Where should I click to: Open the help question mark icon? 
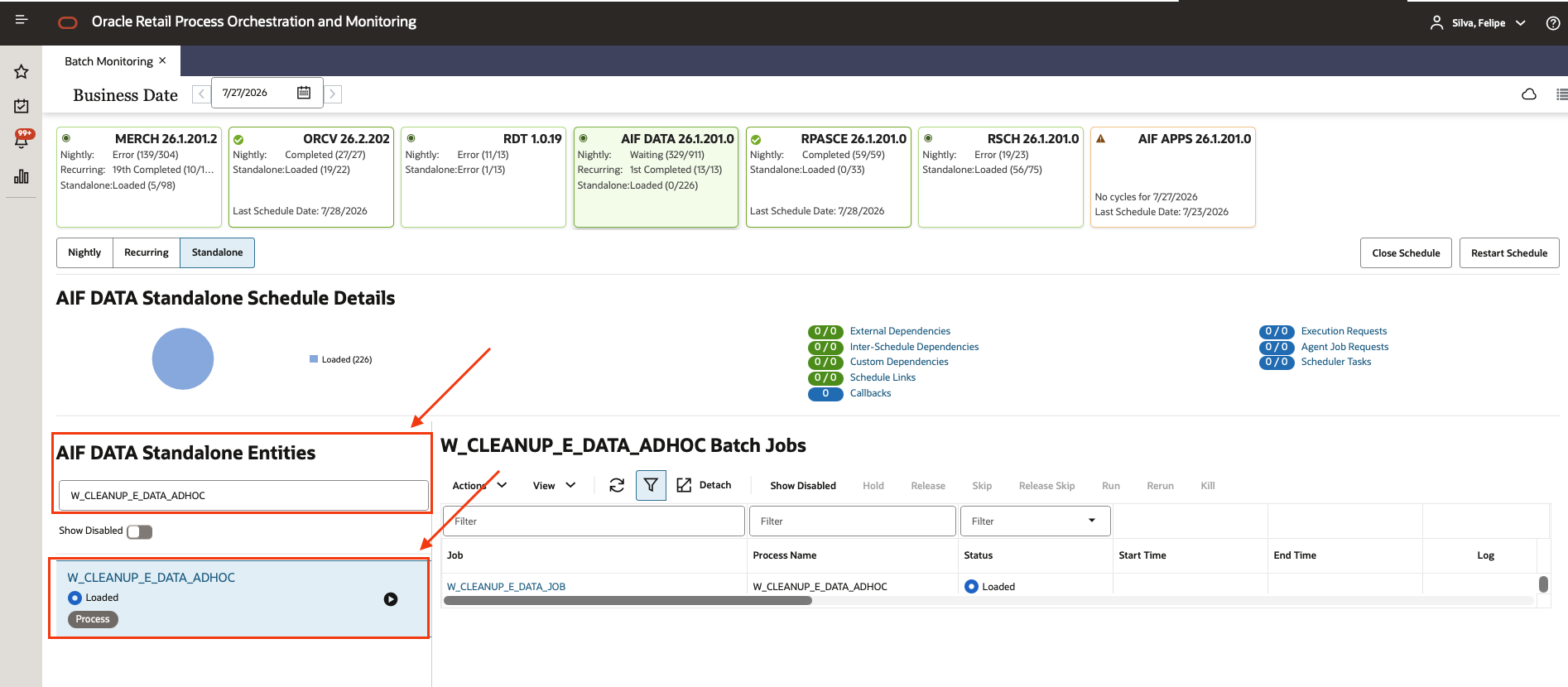1553,23
